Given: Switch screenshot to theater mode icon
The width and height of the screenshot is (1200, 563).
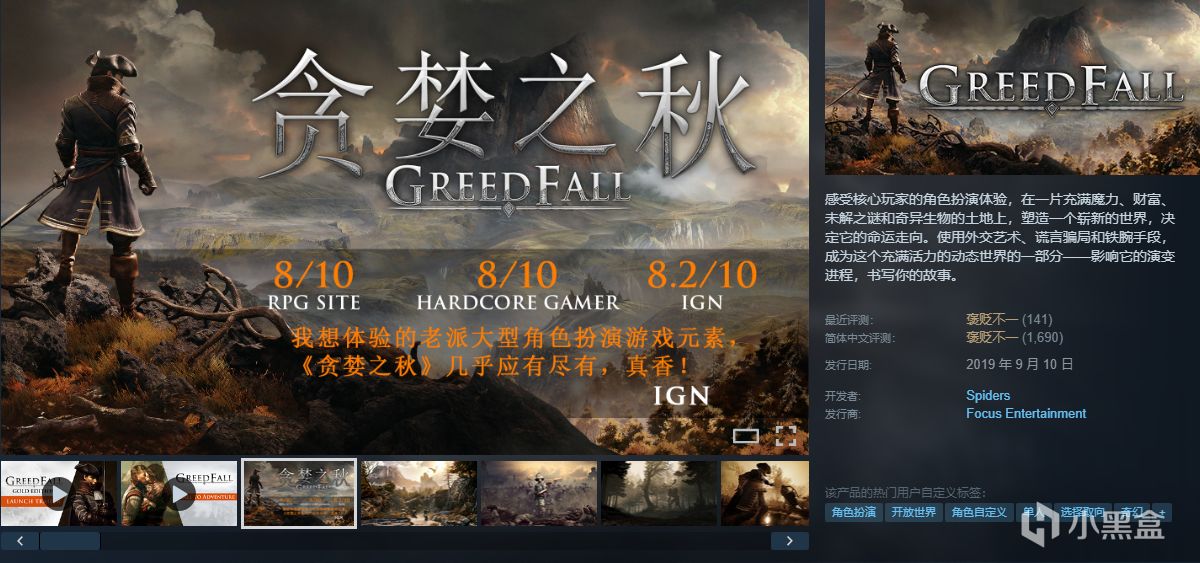Looking at the screenshot, I should coord(745,436).
